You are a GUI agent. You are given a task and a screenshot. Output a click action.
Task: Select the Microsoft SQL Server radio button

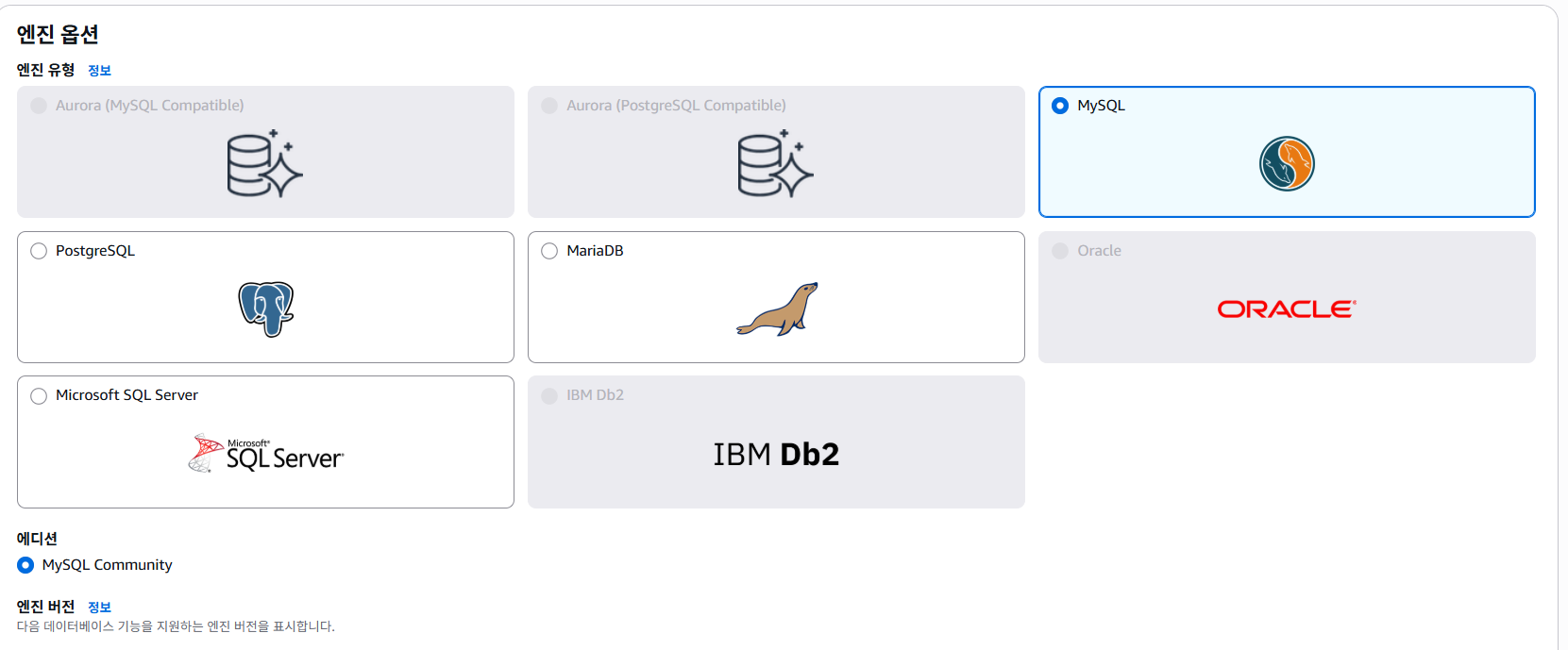point(39,396)
